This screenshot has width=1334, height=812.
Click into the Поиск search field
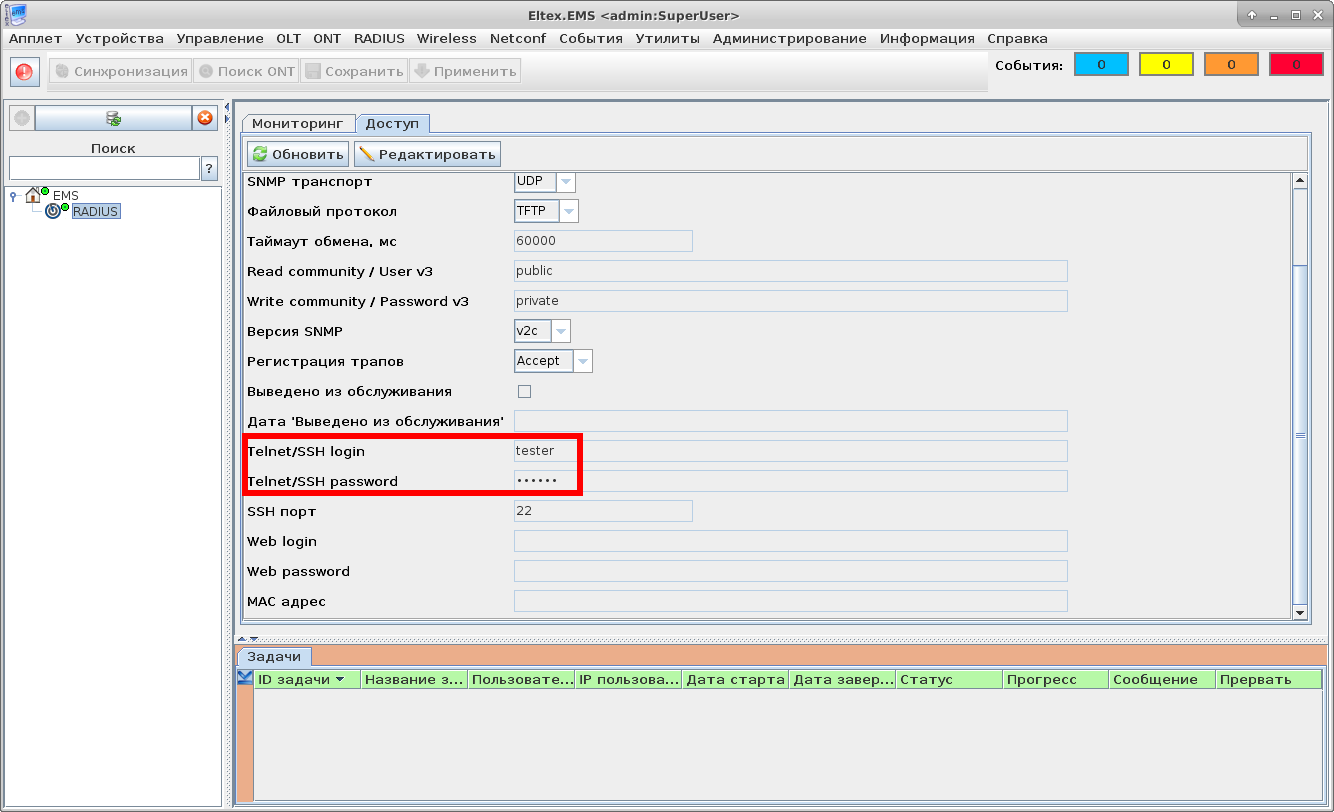(x=104, y=168)
